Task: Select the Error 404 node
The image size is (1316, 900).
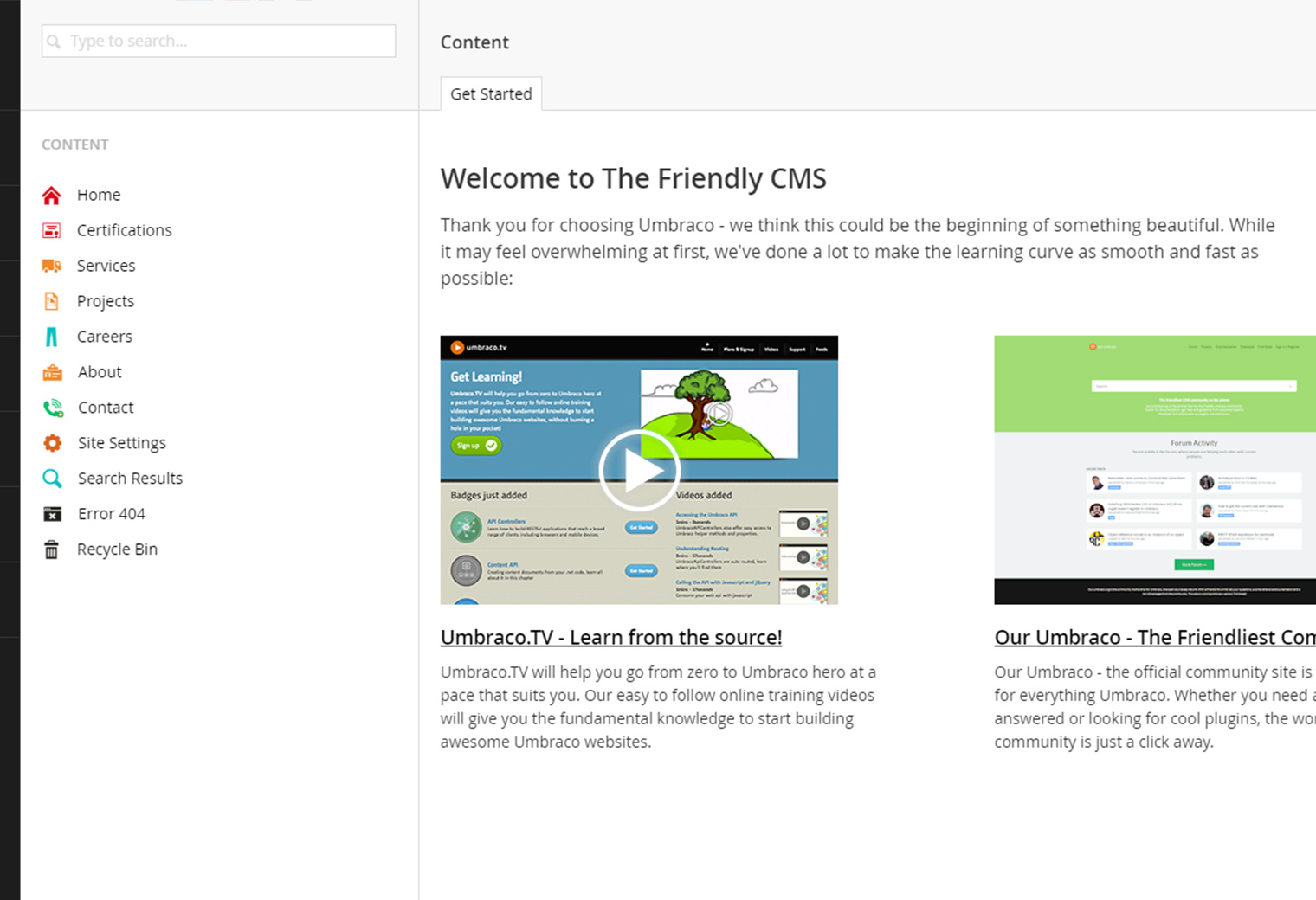Action: (112, 514)
